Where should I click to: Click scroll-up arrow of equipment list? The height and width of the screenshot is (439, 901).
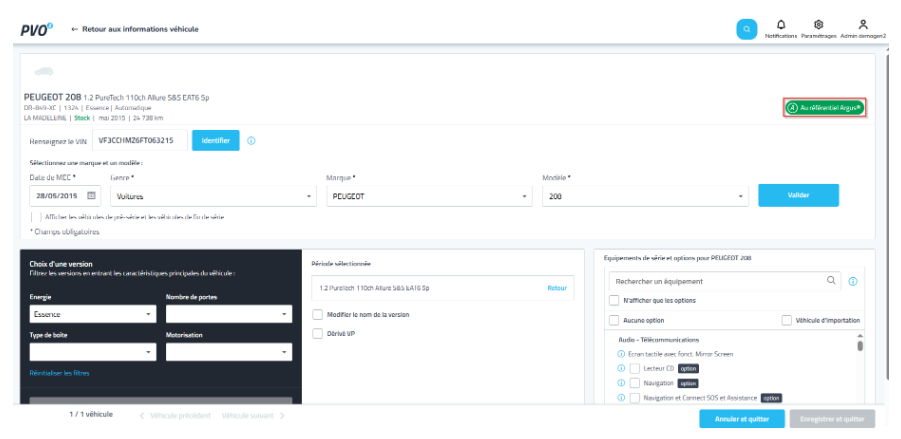860,336
